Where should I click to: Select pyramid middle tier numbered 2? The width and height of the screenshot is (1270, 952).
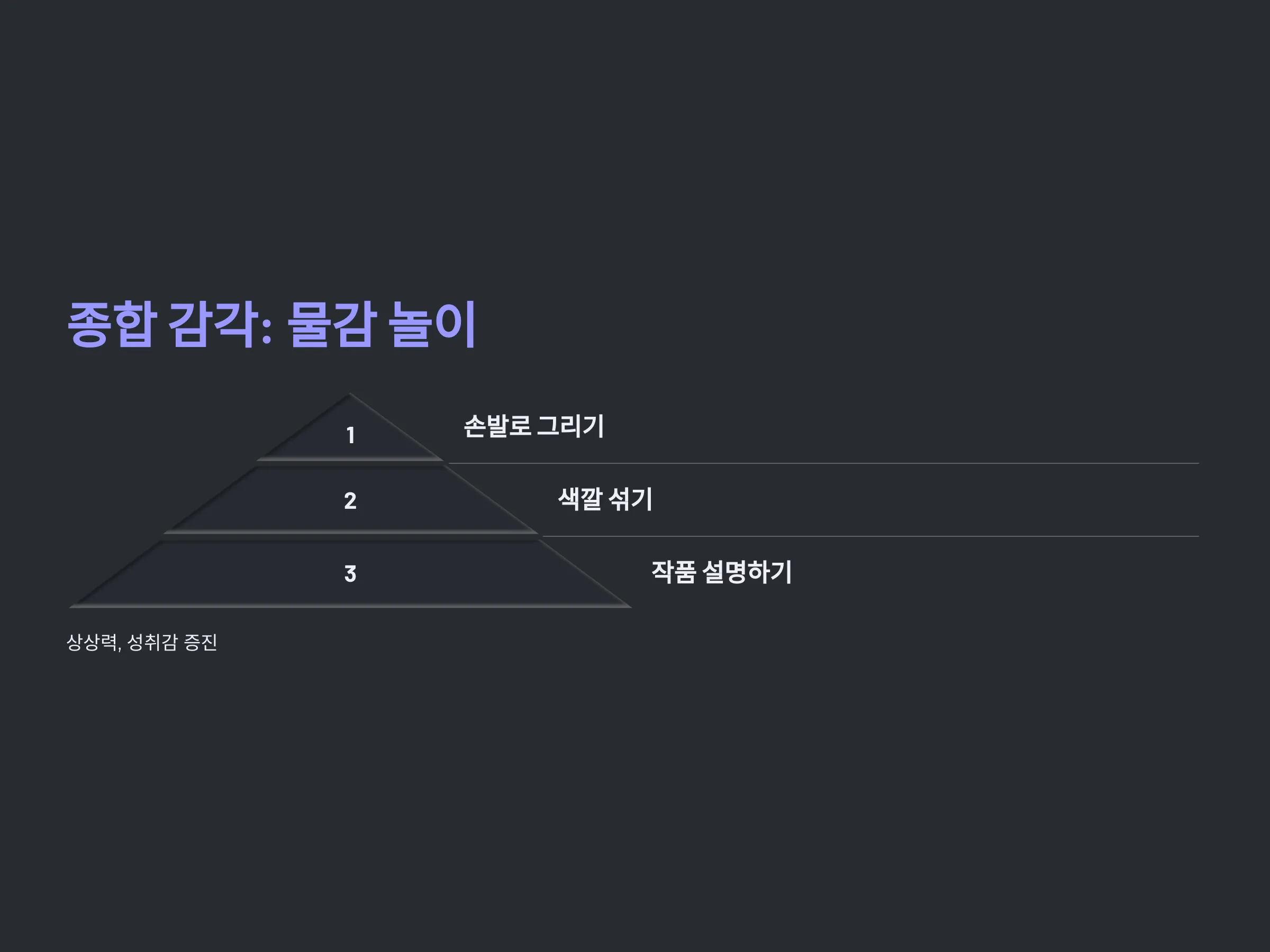350,500
